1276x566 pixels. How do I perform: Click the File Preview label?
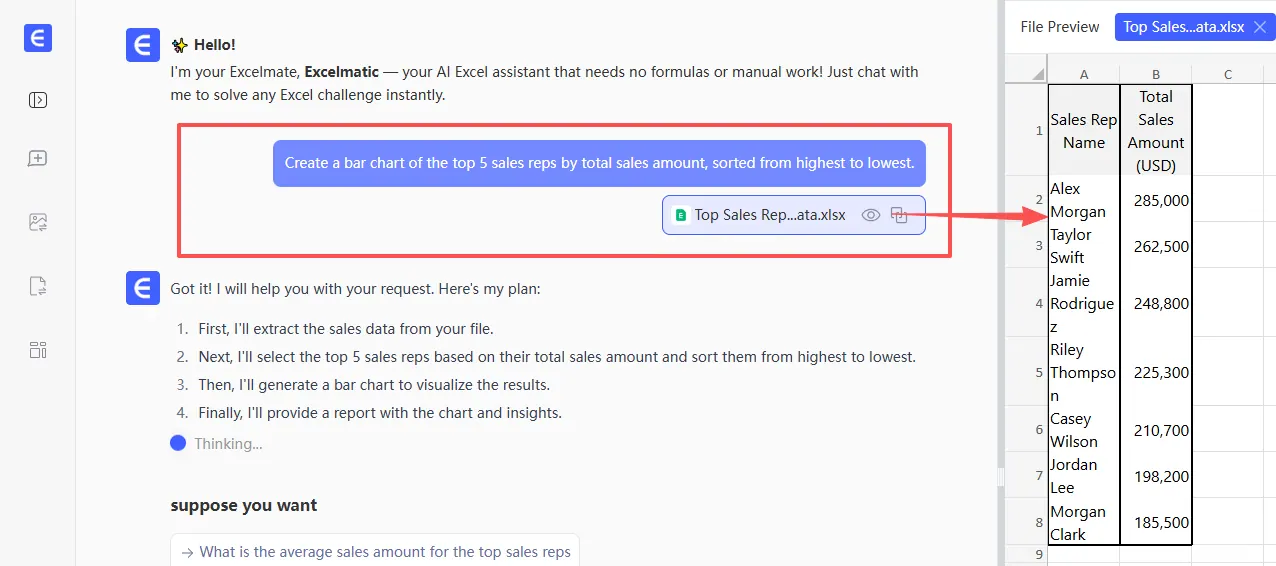(x=1059, y=27)
